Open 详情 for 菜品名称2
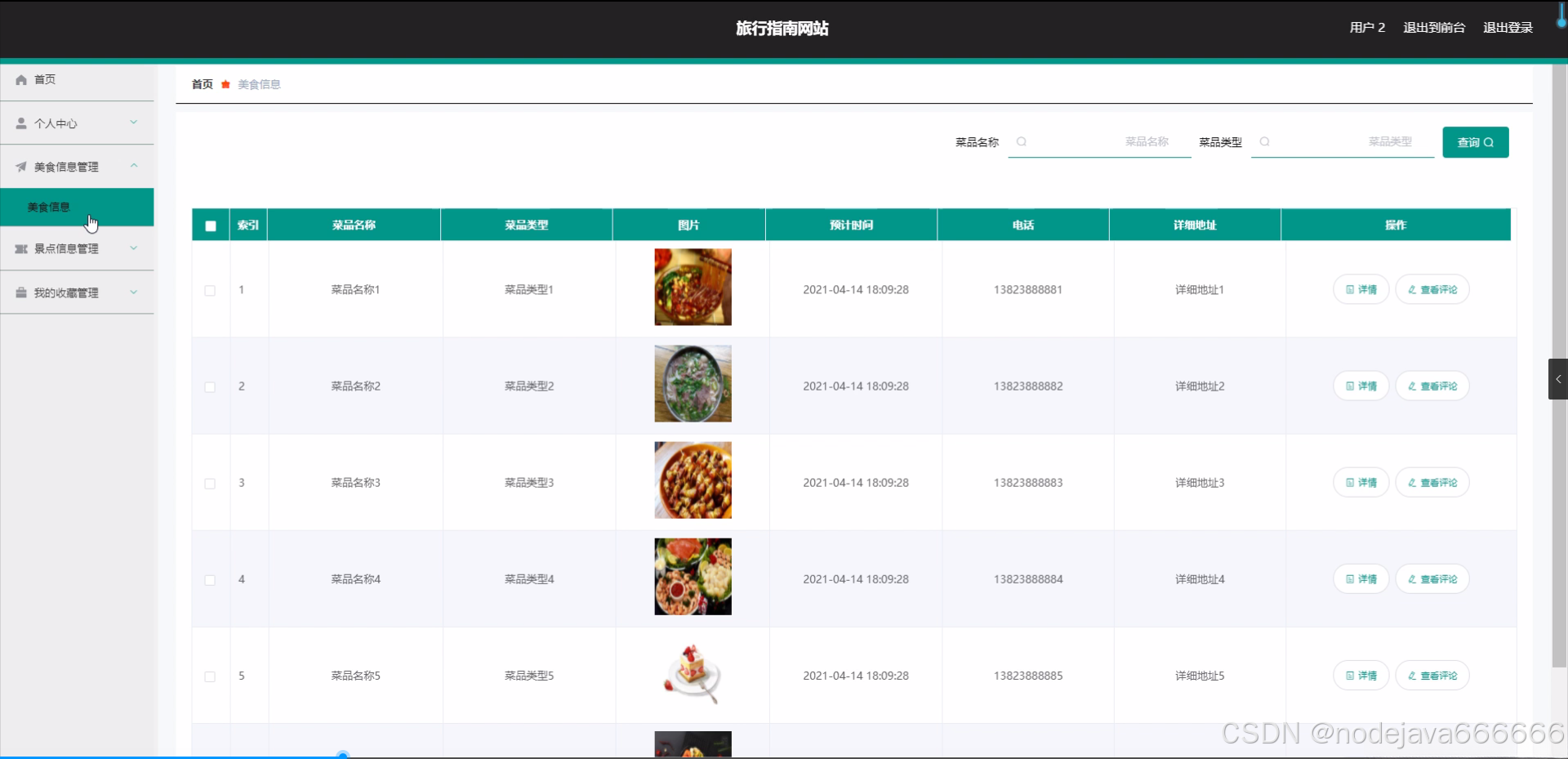1568x759 pixels. [x=1361, y=386]
